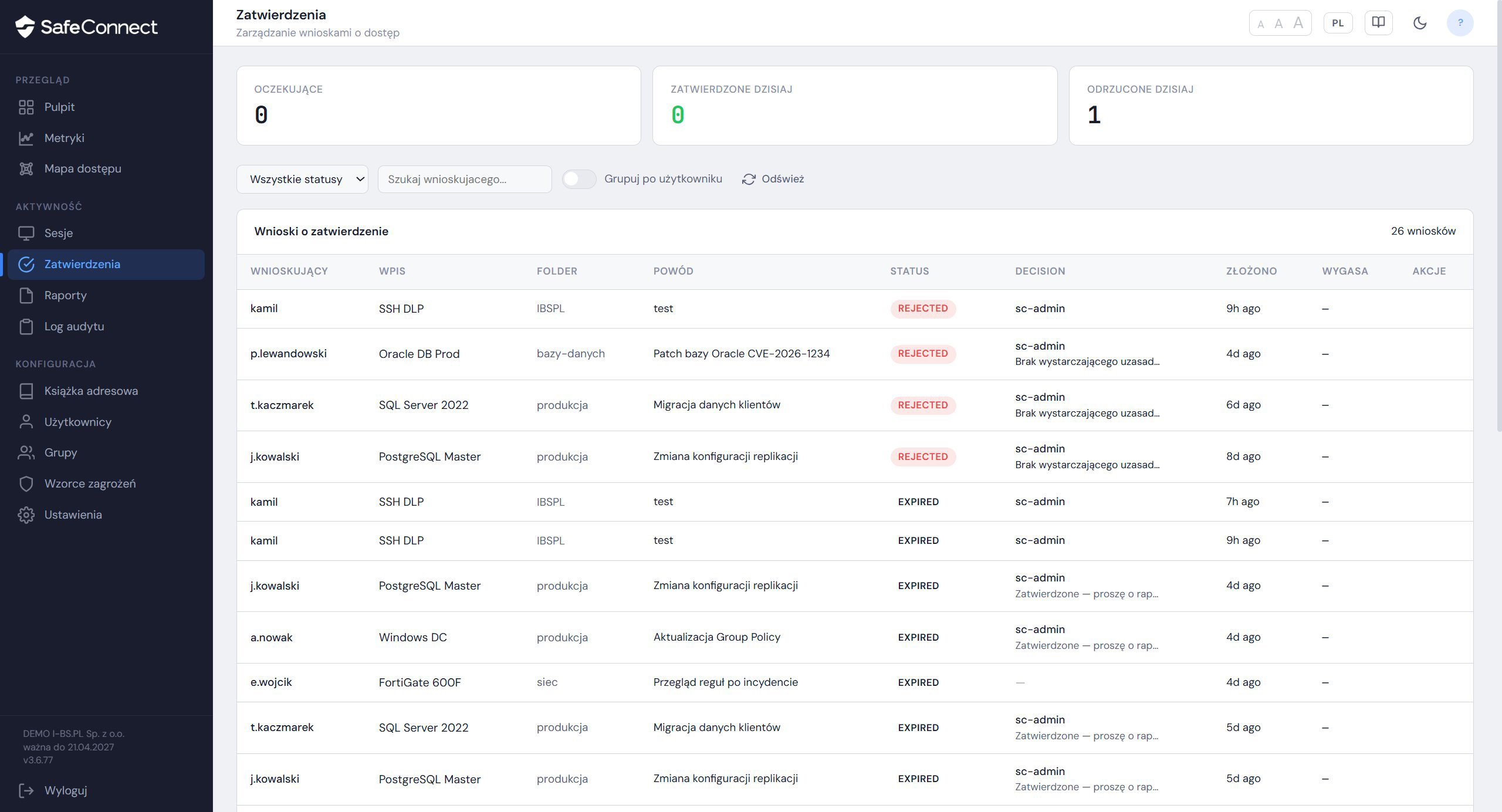
Task: Select the a.nowak requester cell
Action: 272,638
